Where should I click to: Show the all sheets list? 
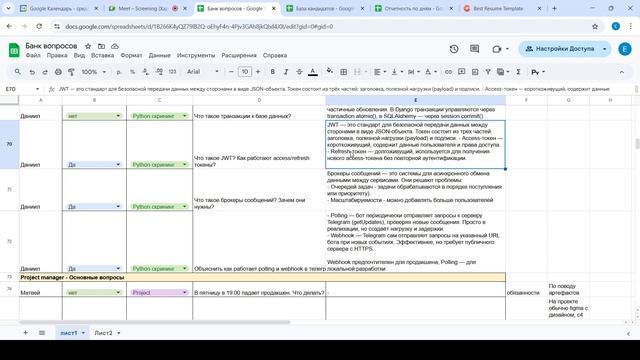tap(42, 333)
